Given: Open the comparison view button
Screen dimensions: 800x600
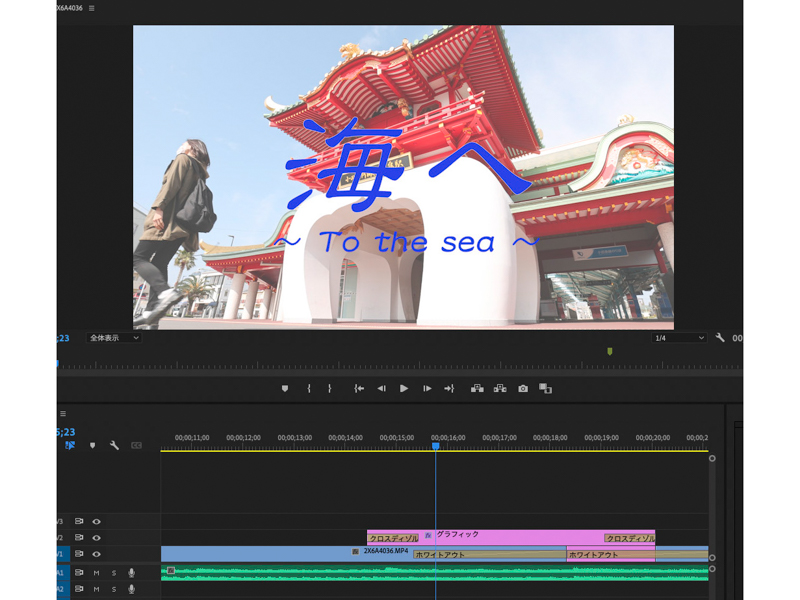Looking at the screenshot, I should pos(545,389).
